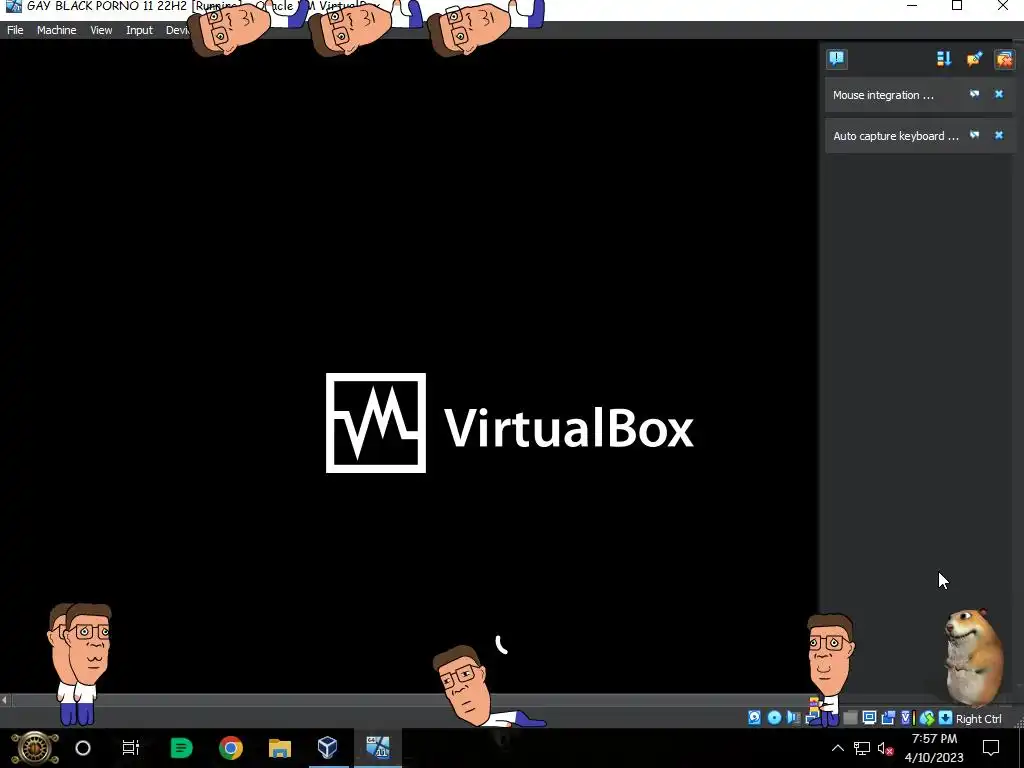Open the Windows Start button
This screenshot has height=768, width=1024.
pos(35,748)
